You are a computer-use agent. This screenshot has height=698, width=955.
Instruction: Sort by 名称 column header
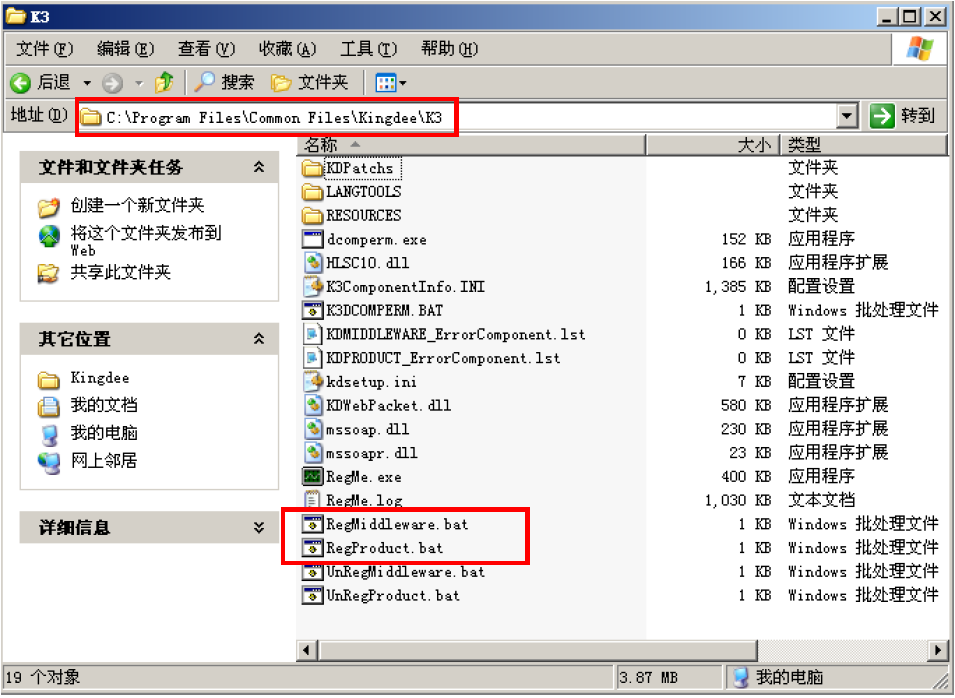(x=471, y=145)
